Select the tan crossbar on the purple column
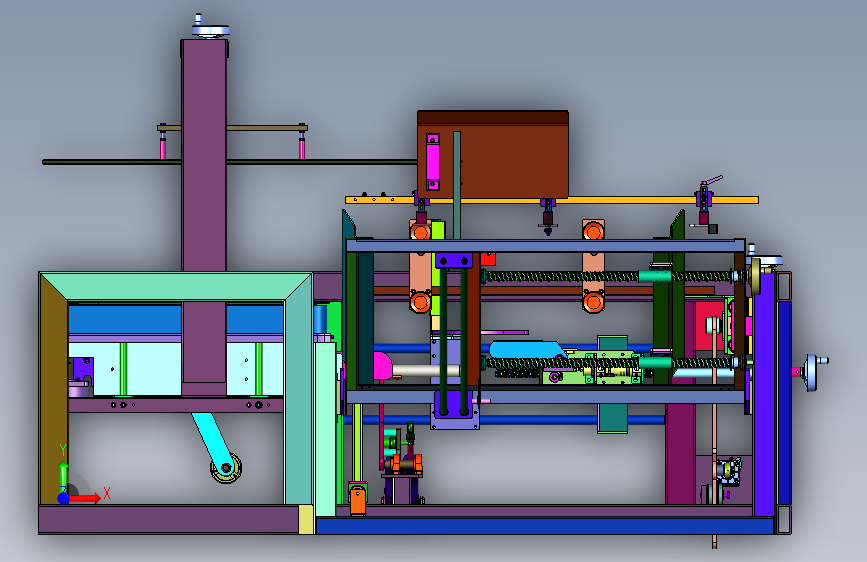This screenshot has width=867, height=562. pos(232,128)
